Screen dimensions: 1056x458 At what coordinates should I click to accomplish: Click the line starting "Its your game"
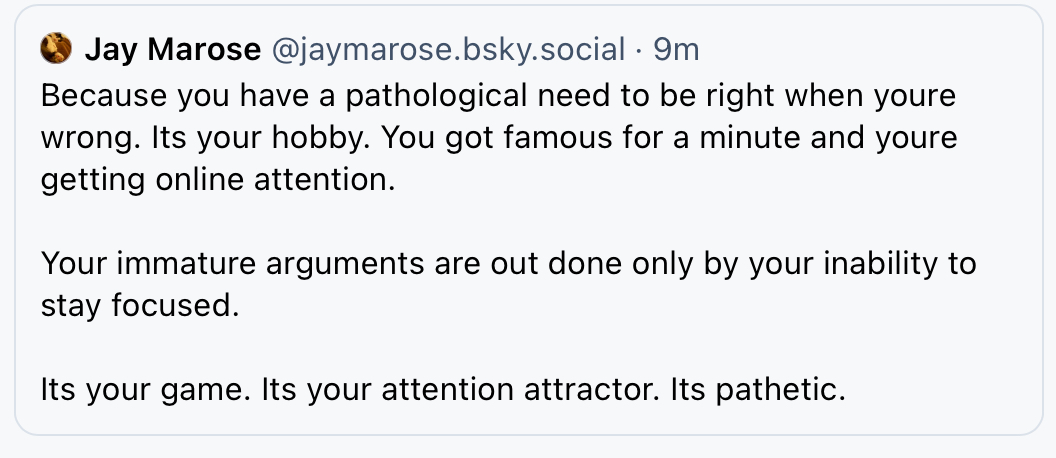(x=443, y=389)
